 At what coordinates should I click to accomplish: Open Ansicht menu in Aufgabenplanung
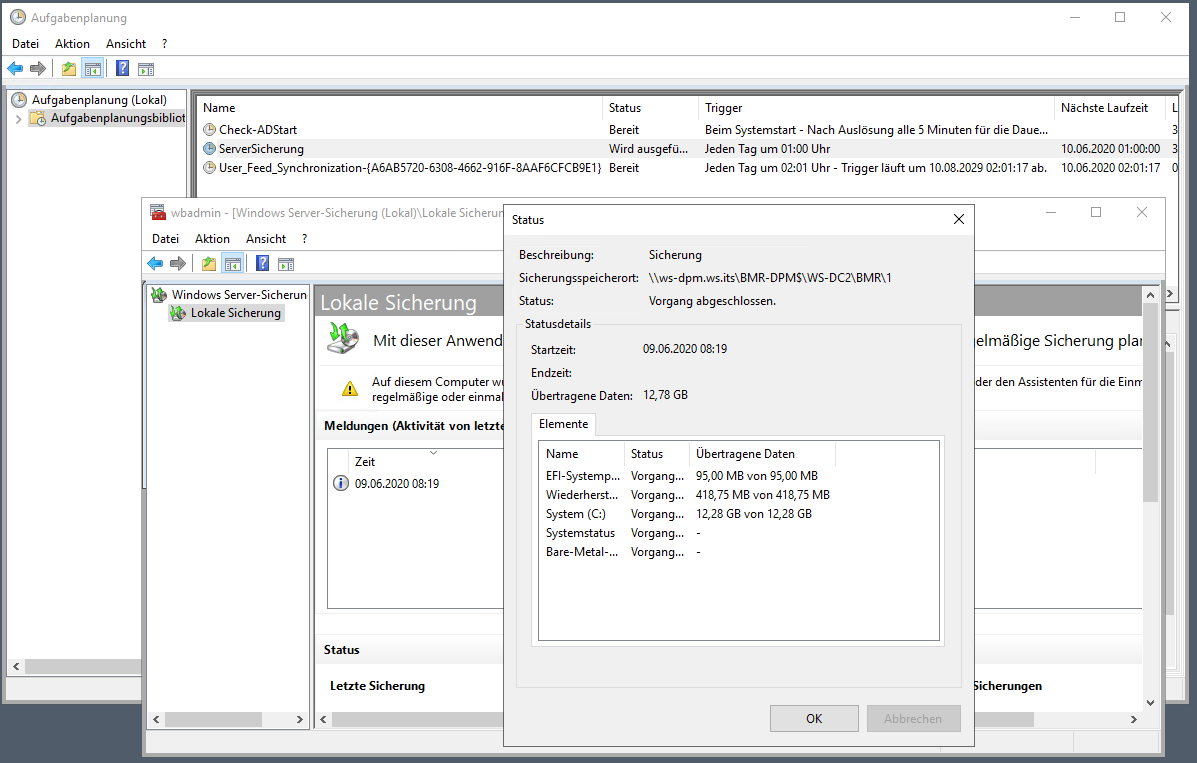(126, 44)
